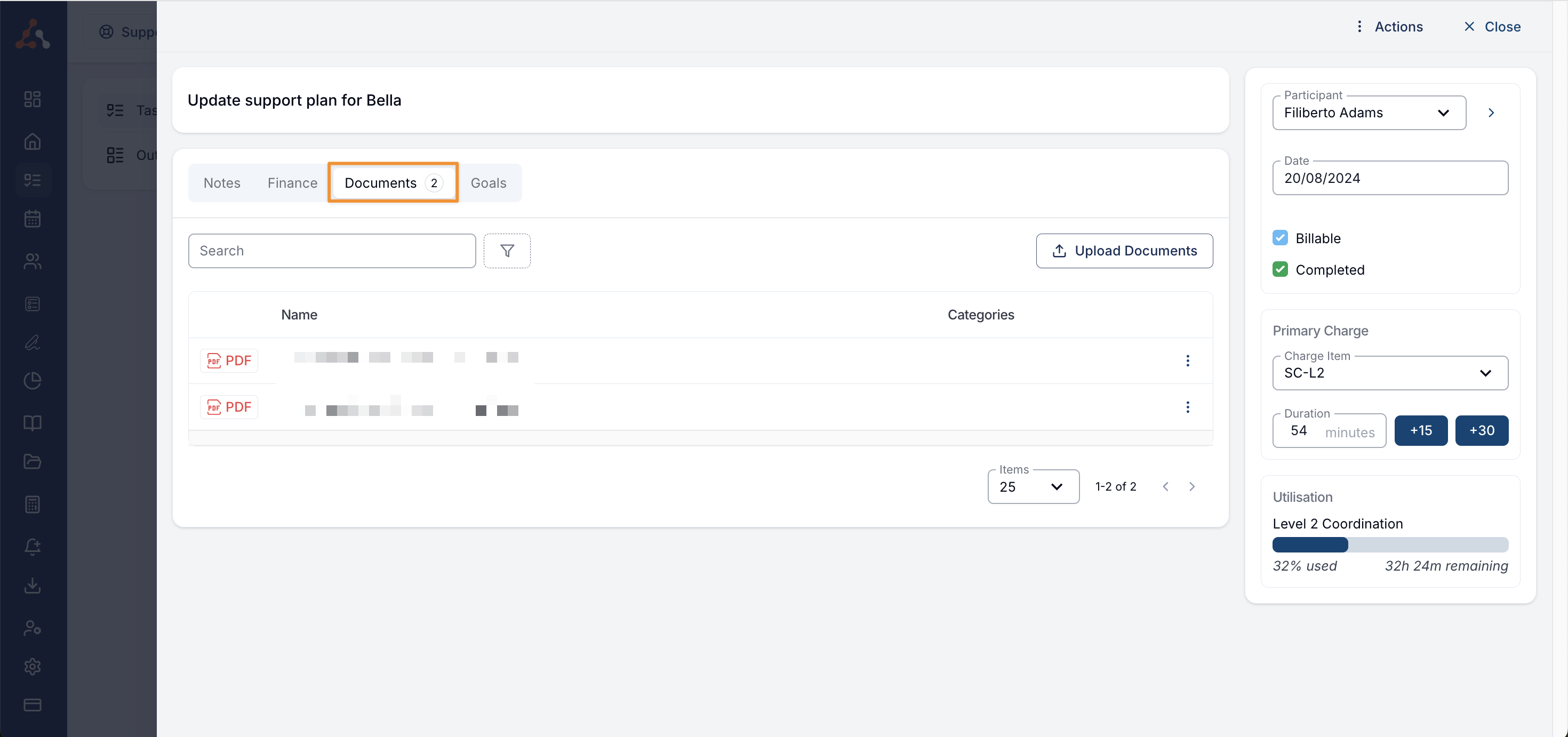Expand the Participant dropdown
This screenshot has width=1568, height=737.
click(x=1369, y=113)
